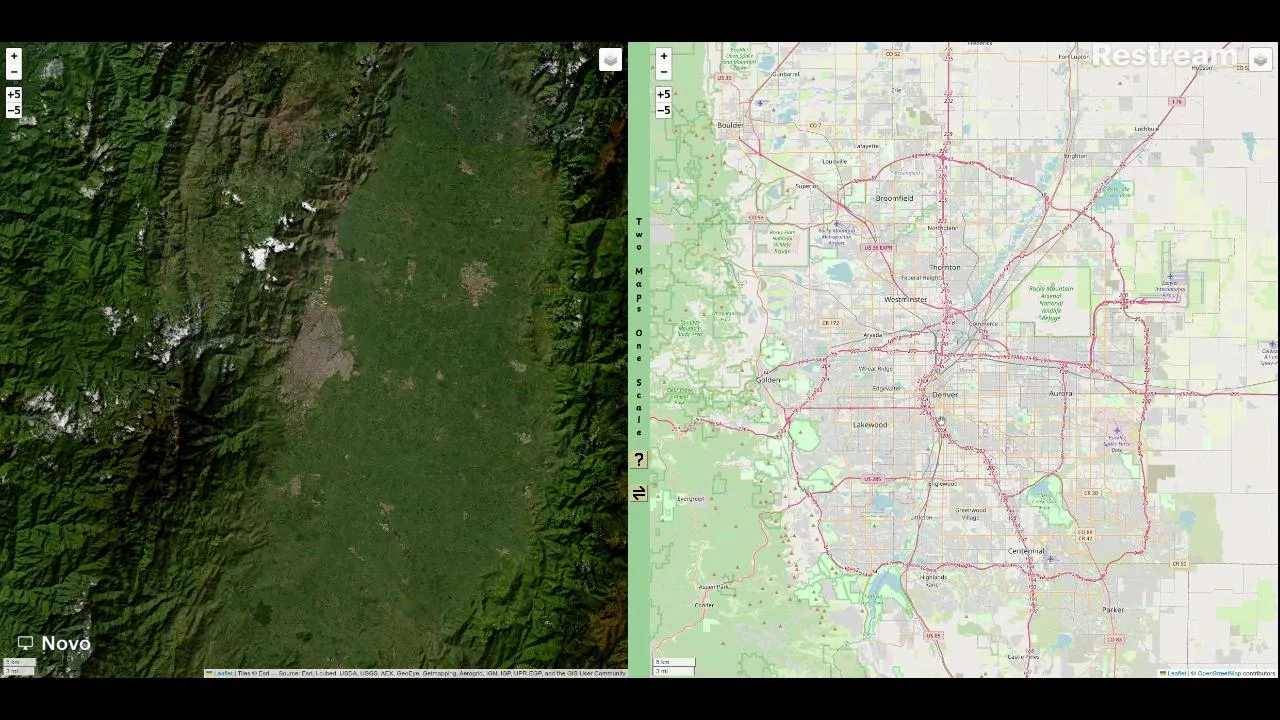Click the Highlands Ranch label
The image size is (1280, 720).
(932, 581)
